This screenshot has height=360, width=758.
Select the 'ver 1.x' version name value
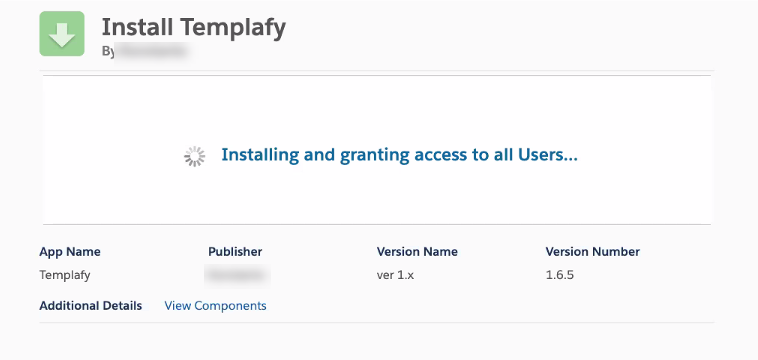click(395, 275)
